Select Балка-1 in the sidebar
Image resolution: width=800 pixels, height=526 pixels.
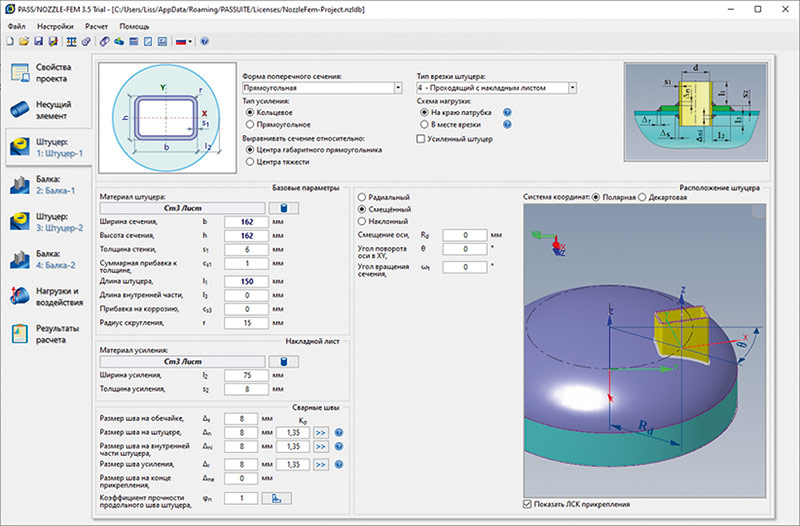coord(46,185)
